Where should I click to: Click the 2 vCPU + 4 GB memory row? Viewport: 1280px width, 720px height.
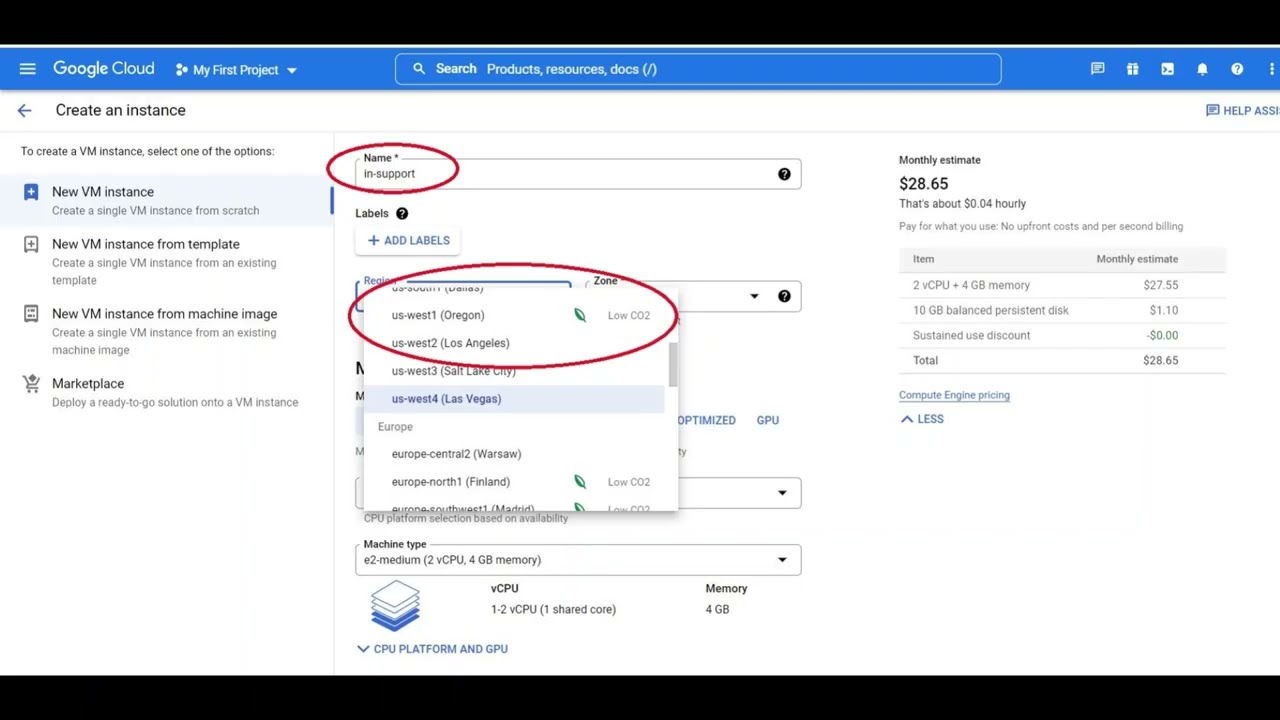point(1062,285)
